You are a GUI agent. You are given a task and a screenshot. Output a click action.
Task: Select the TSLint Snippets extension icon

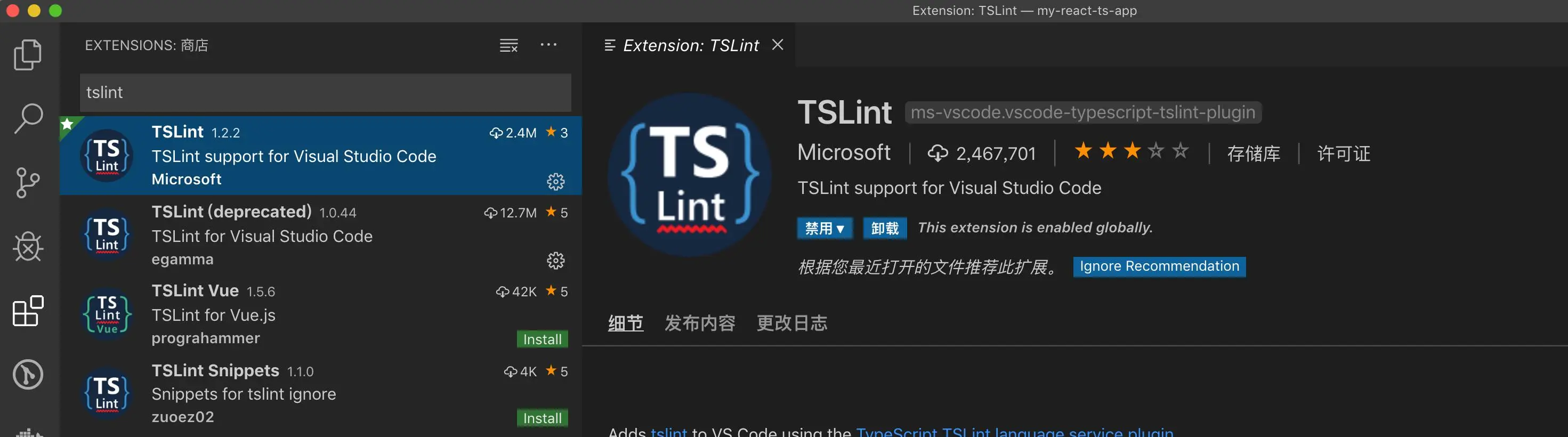pos(107,393)
